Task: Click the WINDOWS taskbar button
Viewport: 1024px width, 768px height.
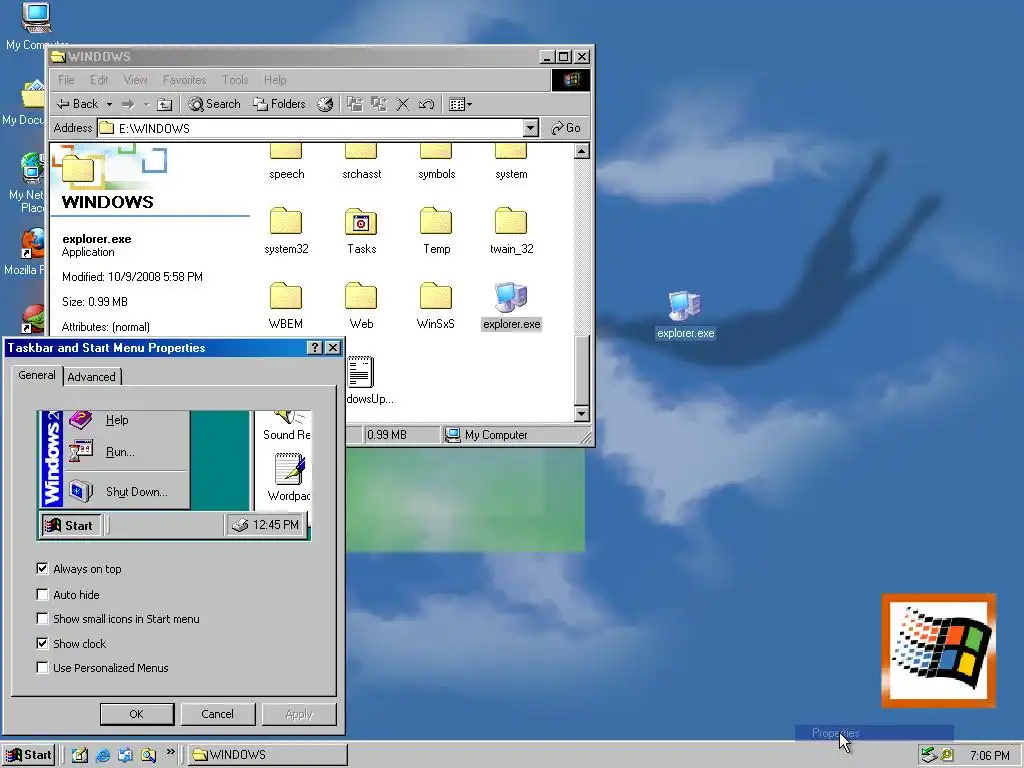Action: [268, 755]
